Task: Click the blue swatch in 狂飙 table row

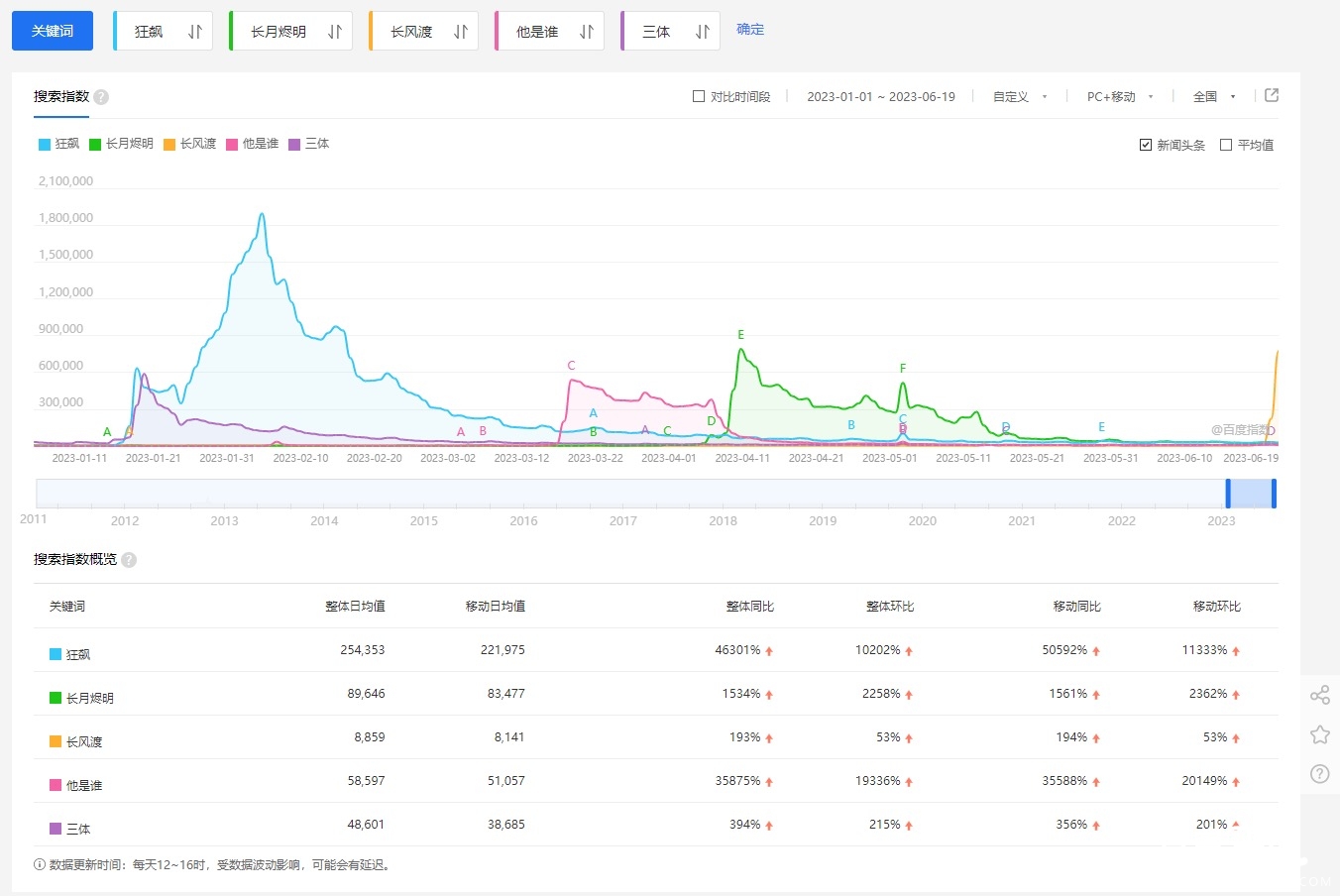Action: pos(56,654)
